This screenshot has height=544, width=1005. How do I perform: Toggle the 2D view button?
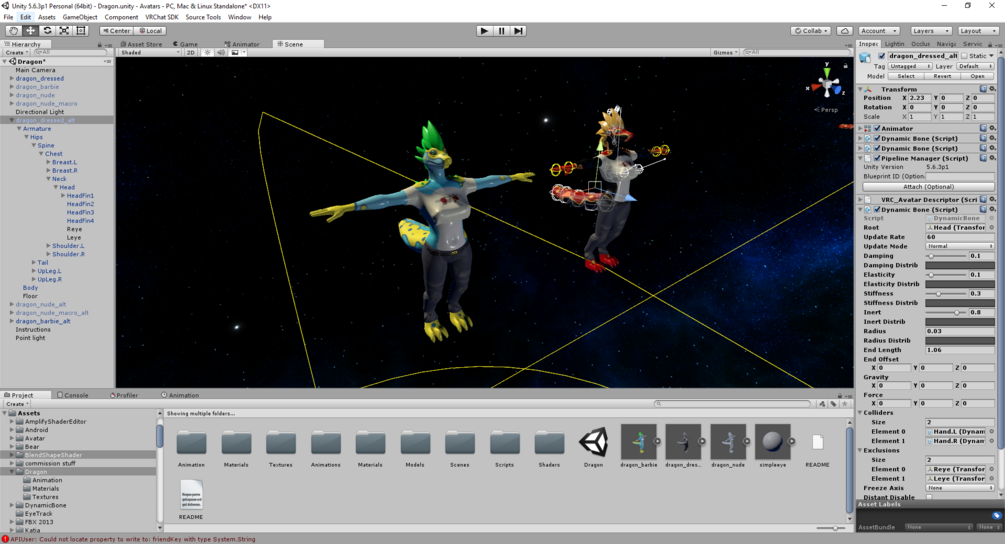[x=190, y=53]
